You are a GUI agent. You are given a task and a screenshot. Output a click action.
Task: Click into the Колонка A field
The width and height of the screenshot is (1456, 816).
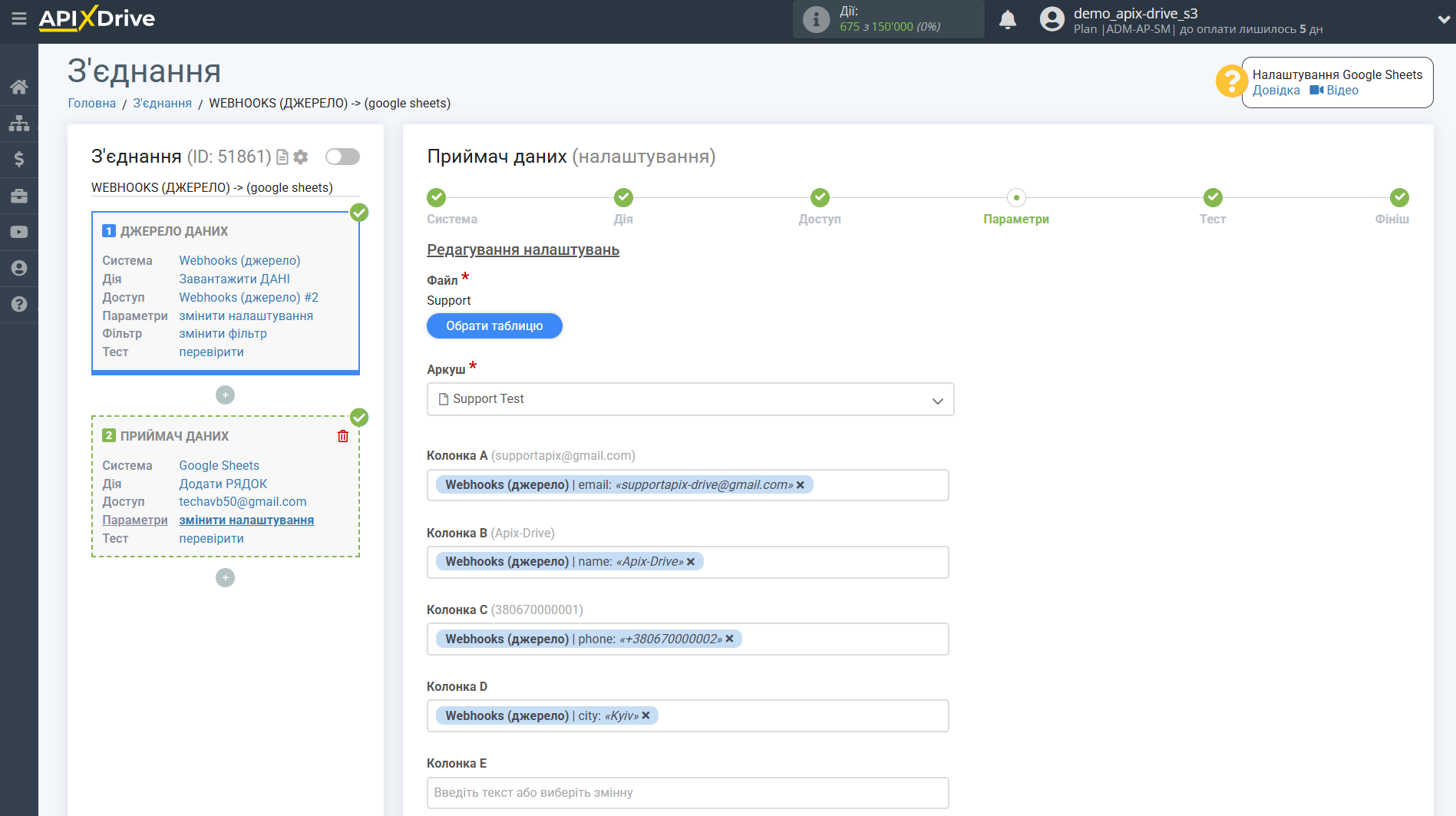click(x=688, y=485)
